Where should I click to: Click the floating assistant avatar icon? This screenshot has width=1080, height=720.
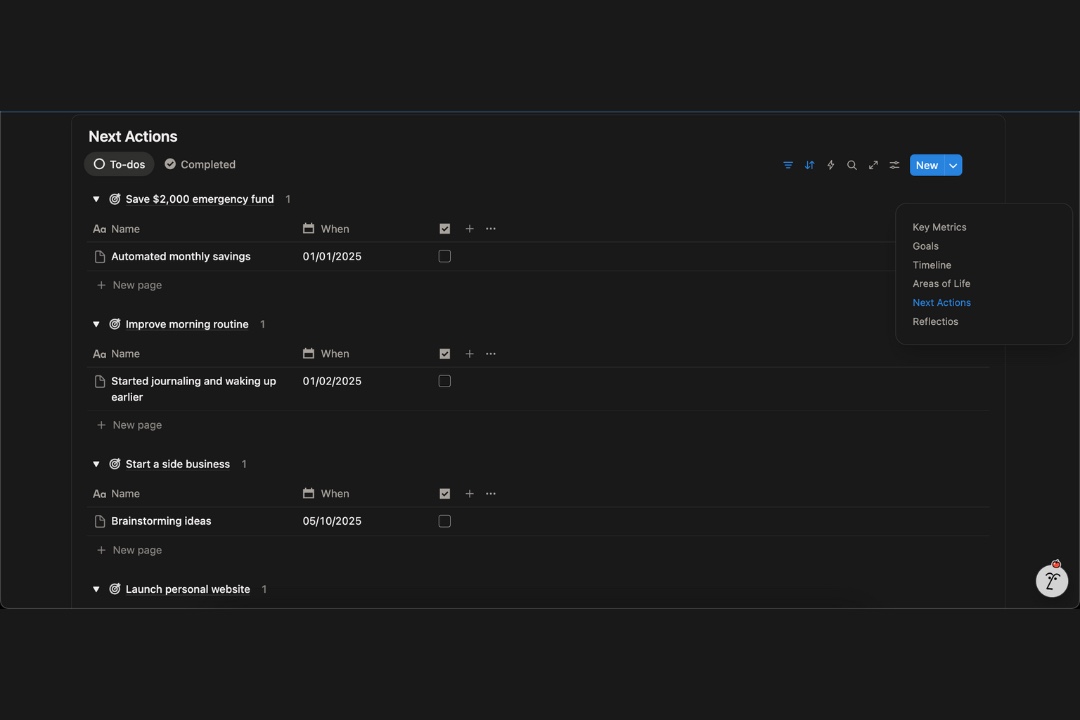coord(1051,580)
